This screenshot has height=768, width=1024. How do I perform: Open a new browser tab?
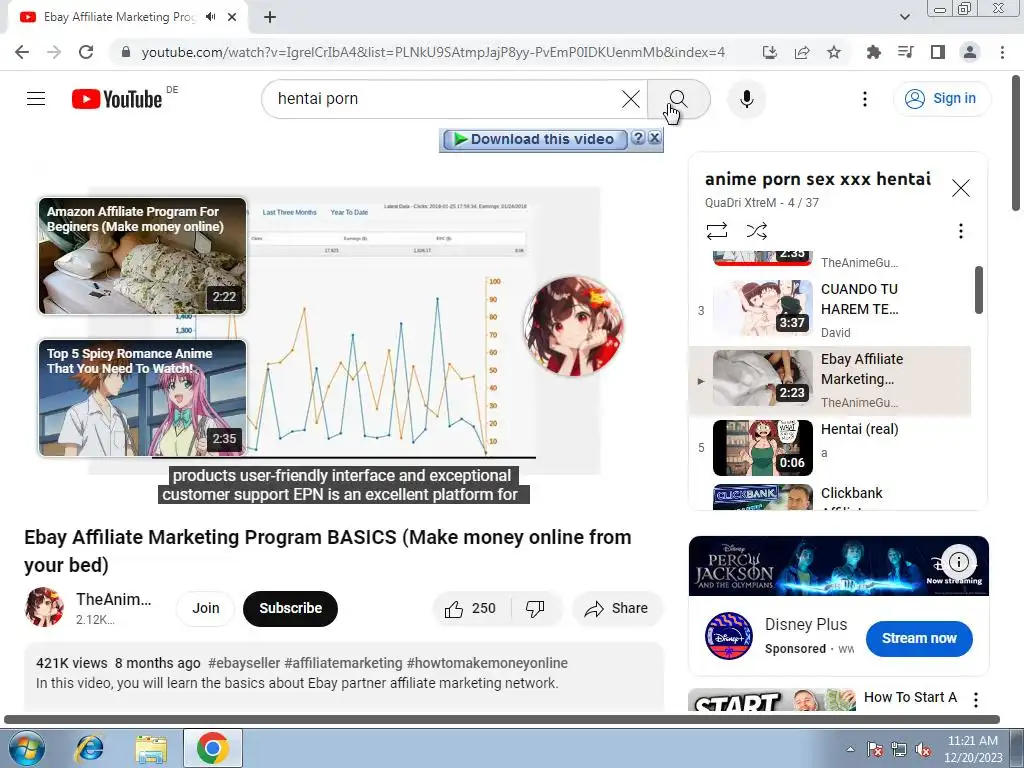pos(270,17)
